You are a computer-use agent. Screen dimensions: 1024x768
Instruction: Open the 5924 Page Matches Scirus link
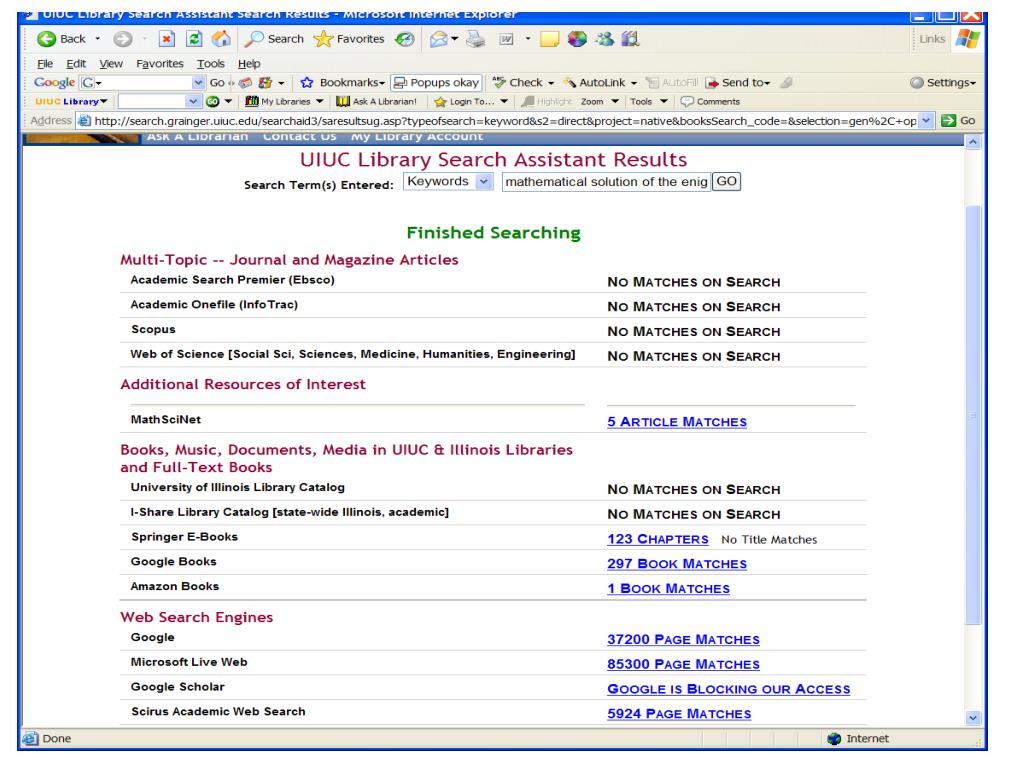(x=679, y=714)
